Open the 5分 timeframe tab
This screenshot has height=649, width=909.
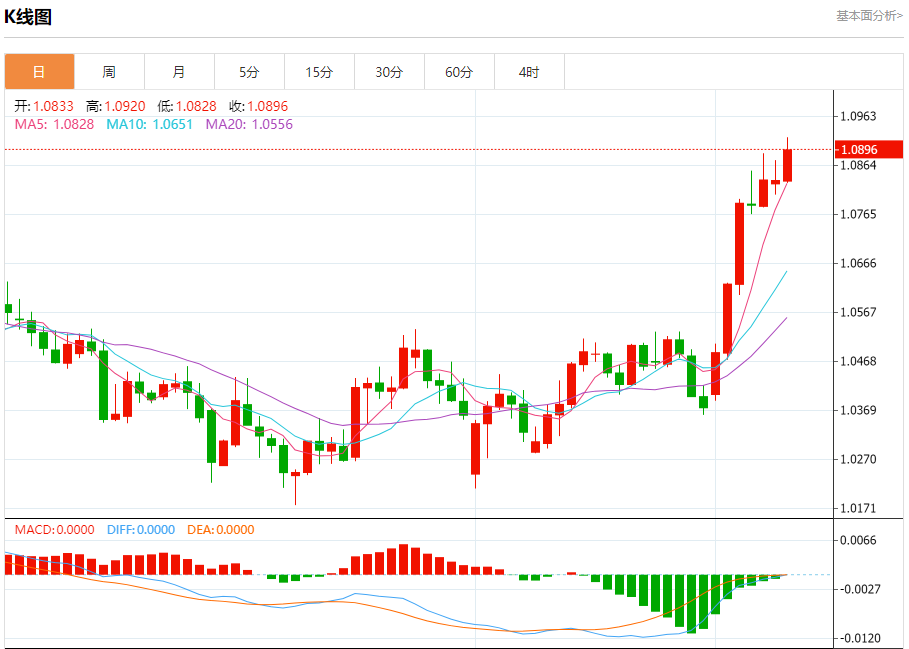249,72
